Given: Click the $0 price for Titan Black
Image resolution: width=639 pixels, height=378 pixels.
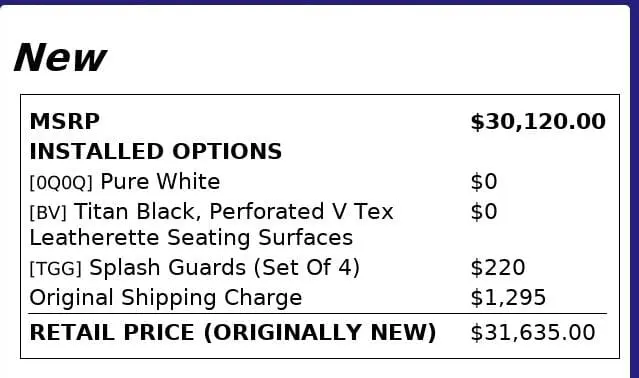Looking at the screenshot, I should (x=484, y=211).
